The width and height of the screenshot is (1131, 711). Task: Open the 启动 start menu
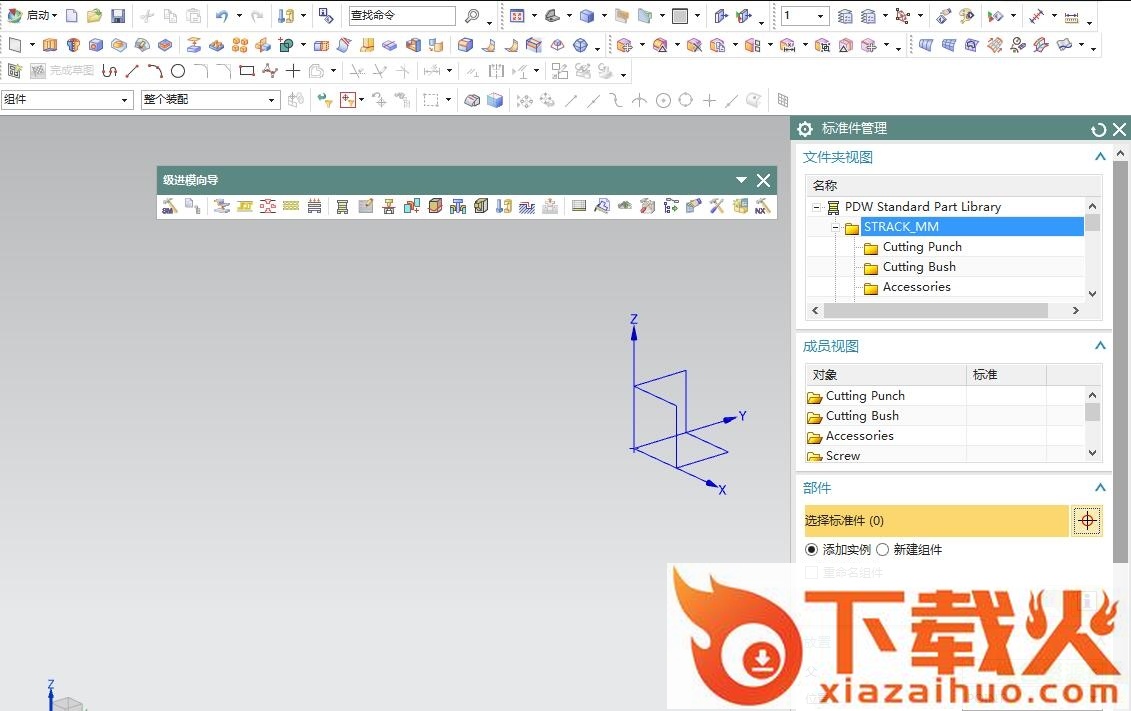tap(32, 16)
